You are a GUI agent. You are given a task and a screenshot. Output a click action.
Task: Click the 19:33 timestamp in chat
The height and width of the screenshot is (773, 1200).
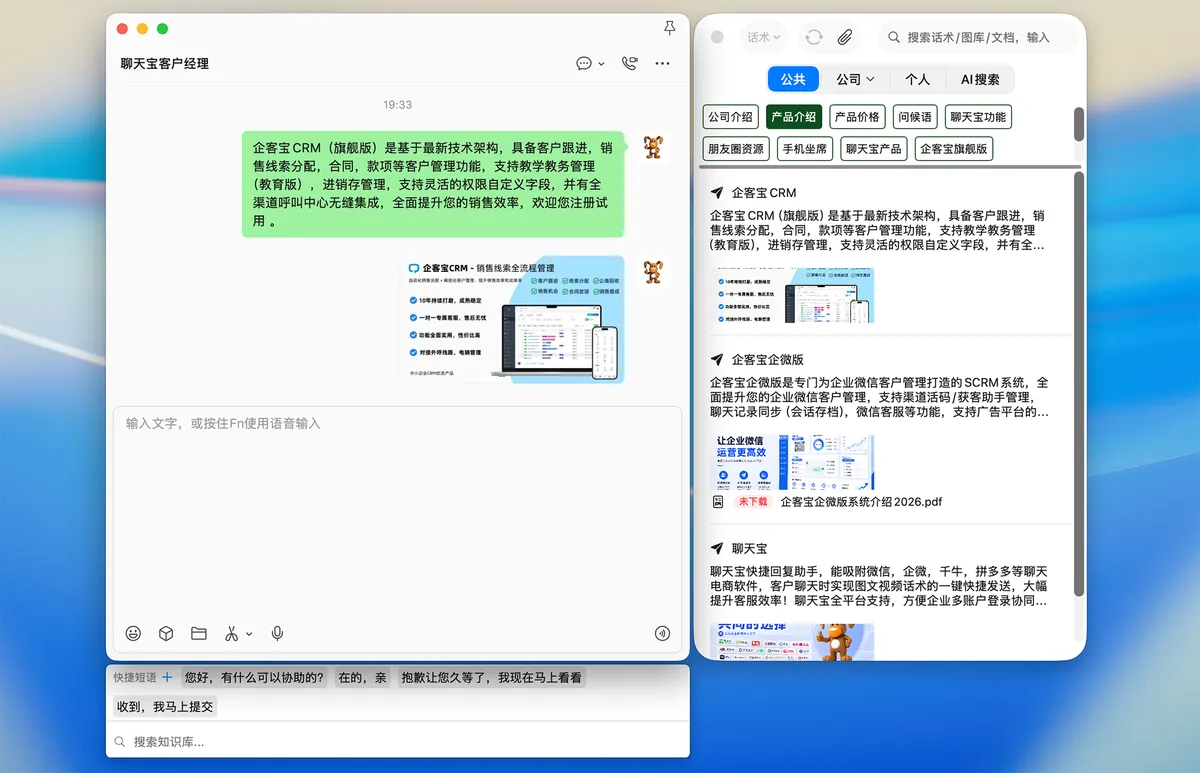[397, 104]
